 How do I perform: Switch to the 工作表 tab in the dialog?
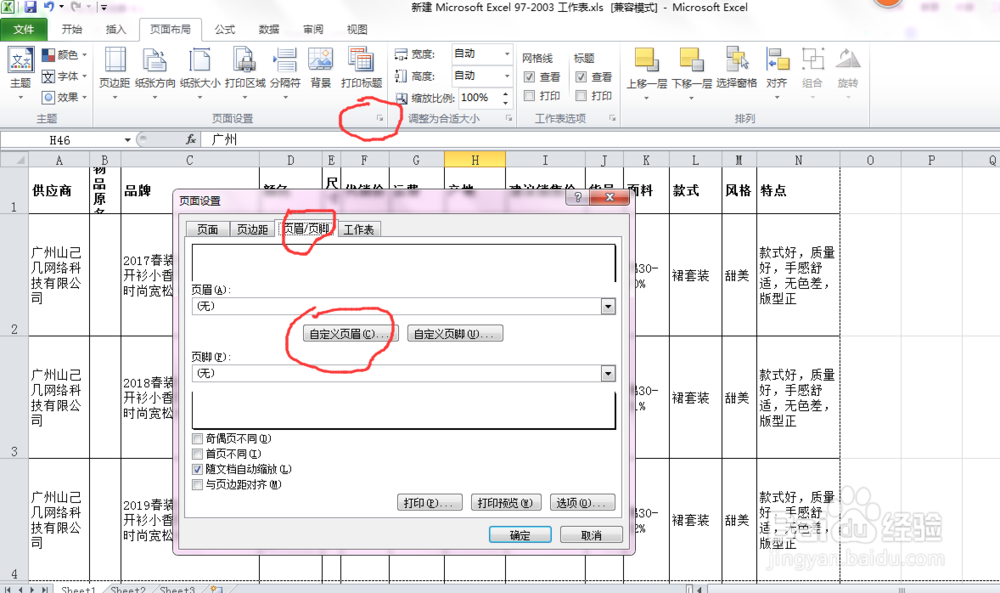click(x=359, y=228)
